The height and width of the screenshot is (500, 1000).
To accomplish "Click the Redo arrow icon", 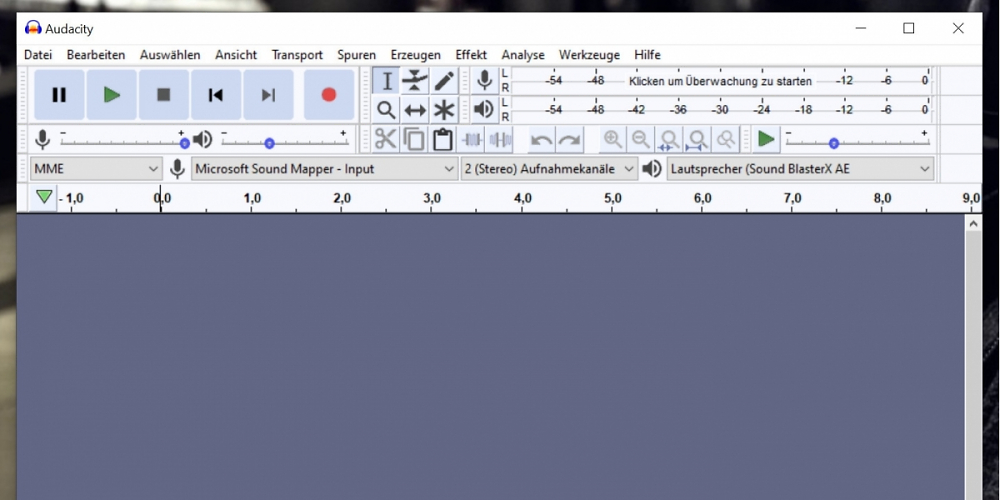I will tap(570, 139).
